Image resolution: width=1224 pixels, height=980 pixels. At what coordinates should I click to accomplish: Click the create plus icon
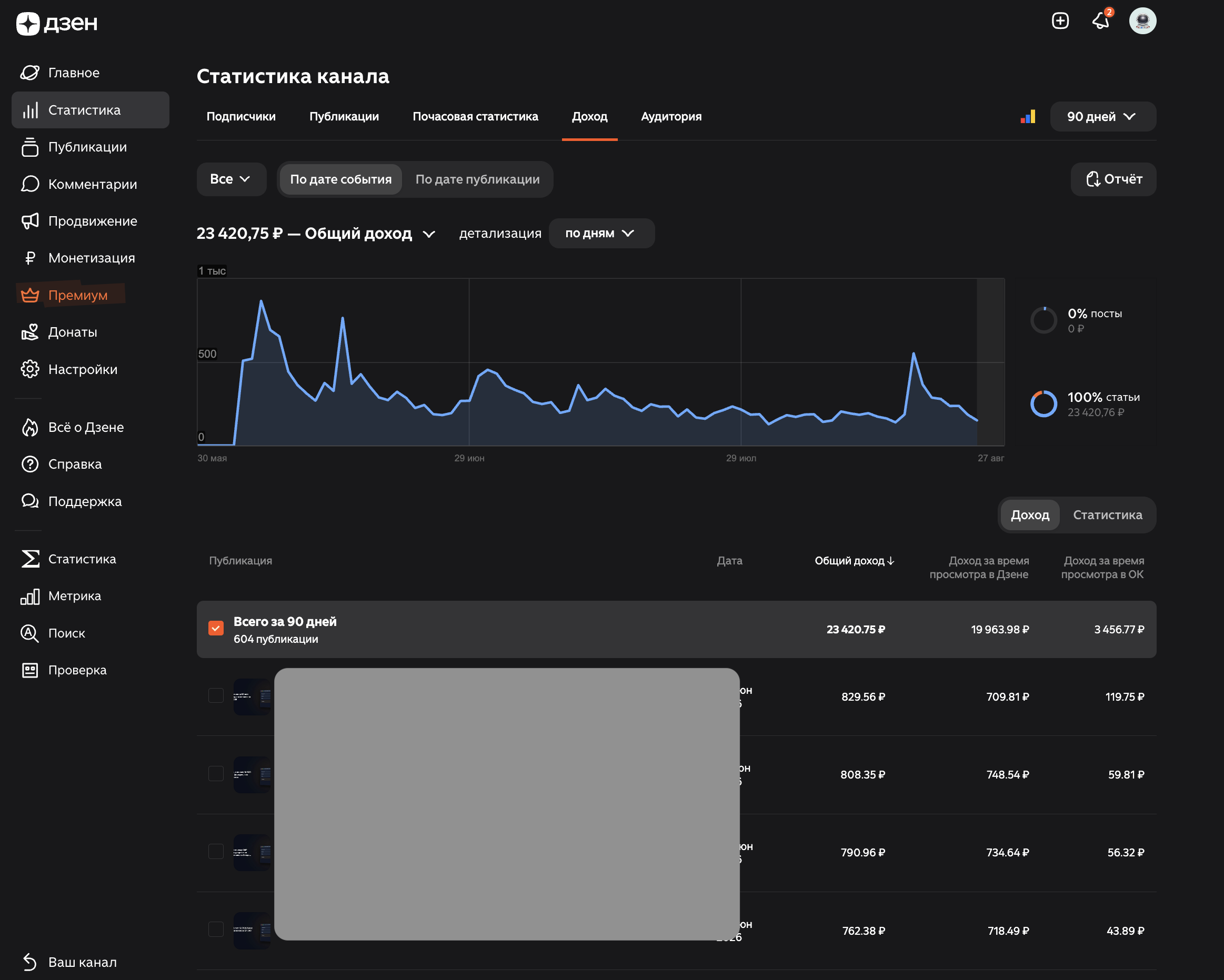pos(1060,21)
